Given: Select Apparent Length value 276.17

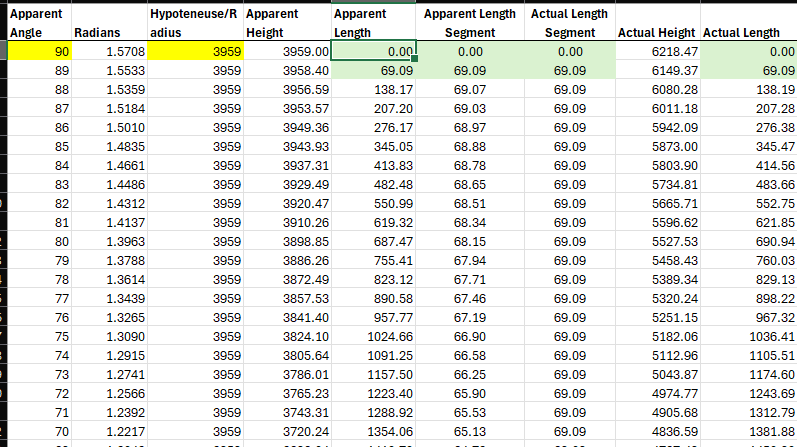Looking at the screenshot, I should pos(374,127).
